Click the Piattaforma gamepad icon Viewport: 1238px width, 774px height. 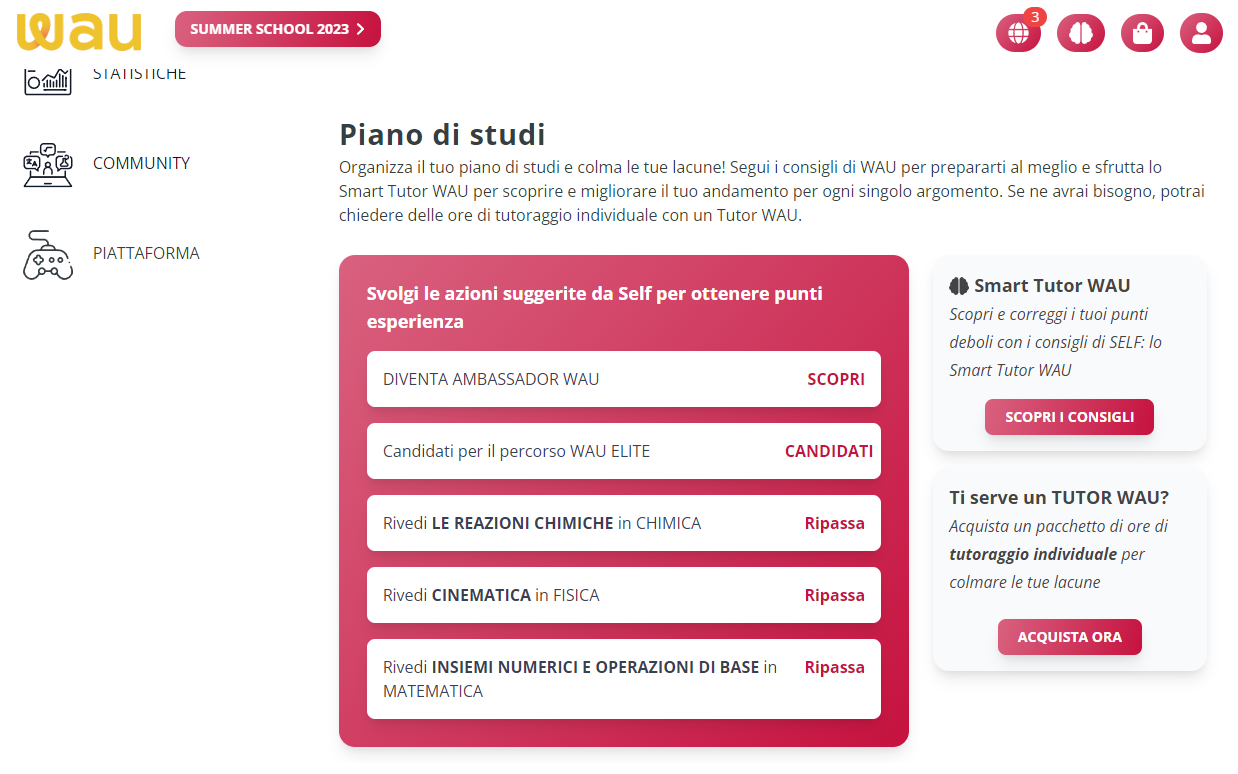coord(48,255)
